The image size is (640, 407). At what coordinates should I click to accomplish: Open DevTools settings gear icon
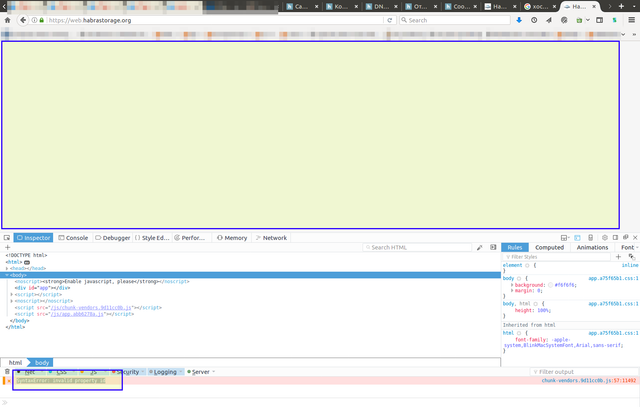[x=604, y=238]
